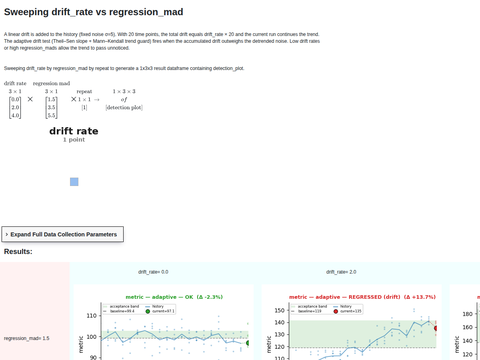
Task: Click the 'Sweeping drift_rate vs regression_mad' heading
Action: coord(94,12)
